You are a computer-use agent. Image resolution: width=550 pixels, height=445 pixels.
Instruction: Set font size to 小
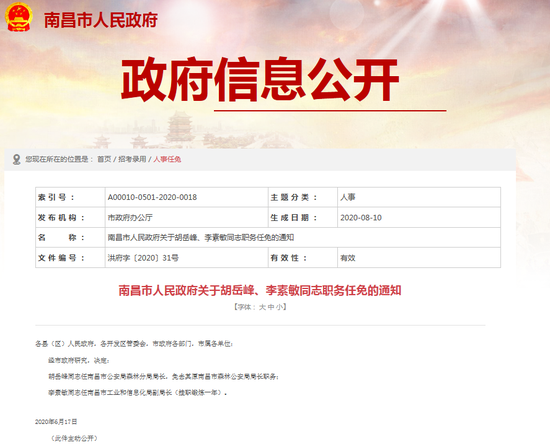tap(279, 307)
